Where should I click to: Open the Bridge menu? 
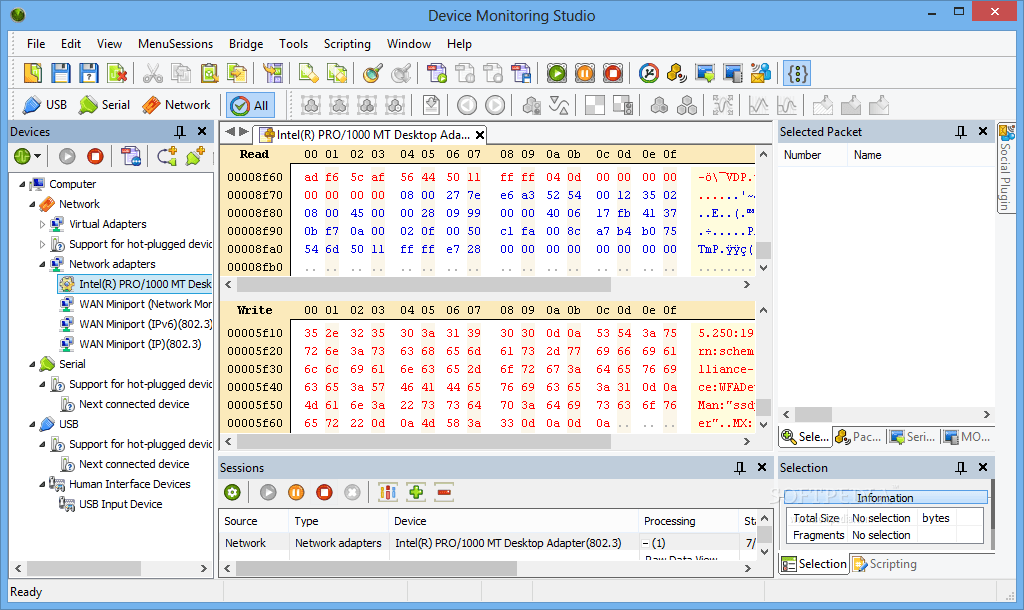(x=246, y=44)
